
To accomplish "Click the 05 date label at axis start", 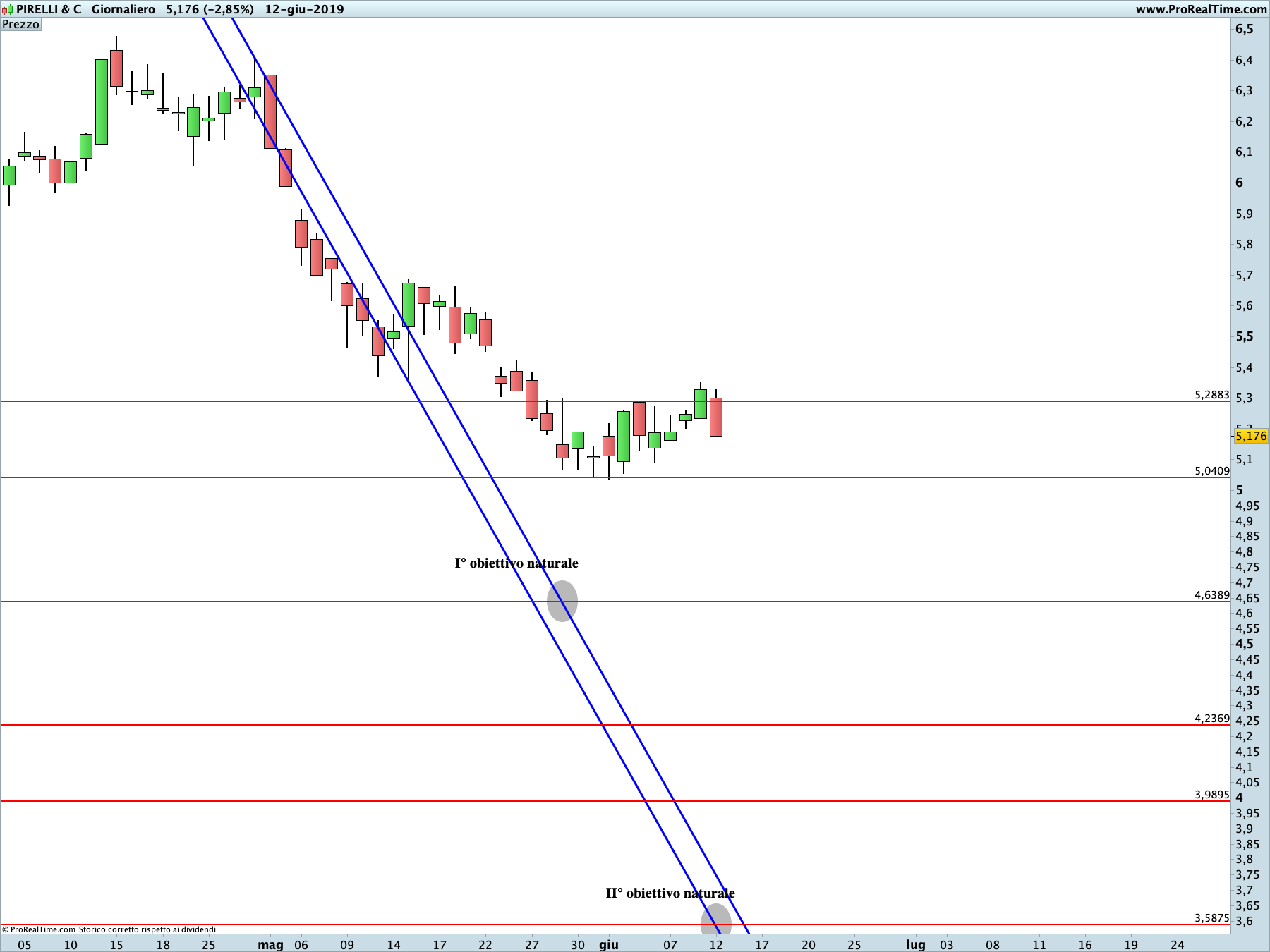I will [25, 945].
